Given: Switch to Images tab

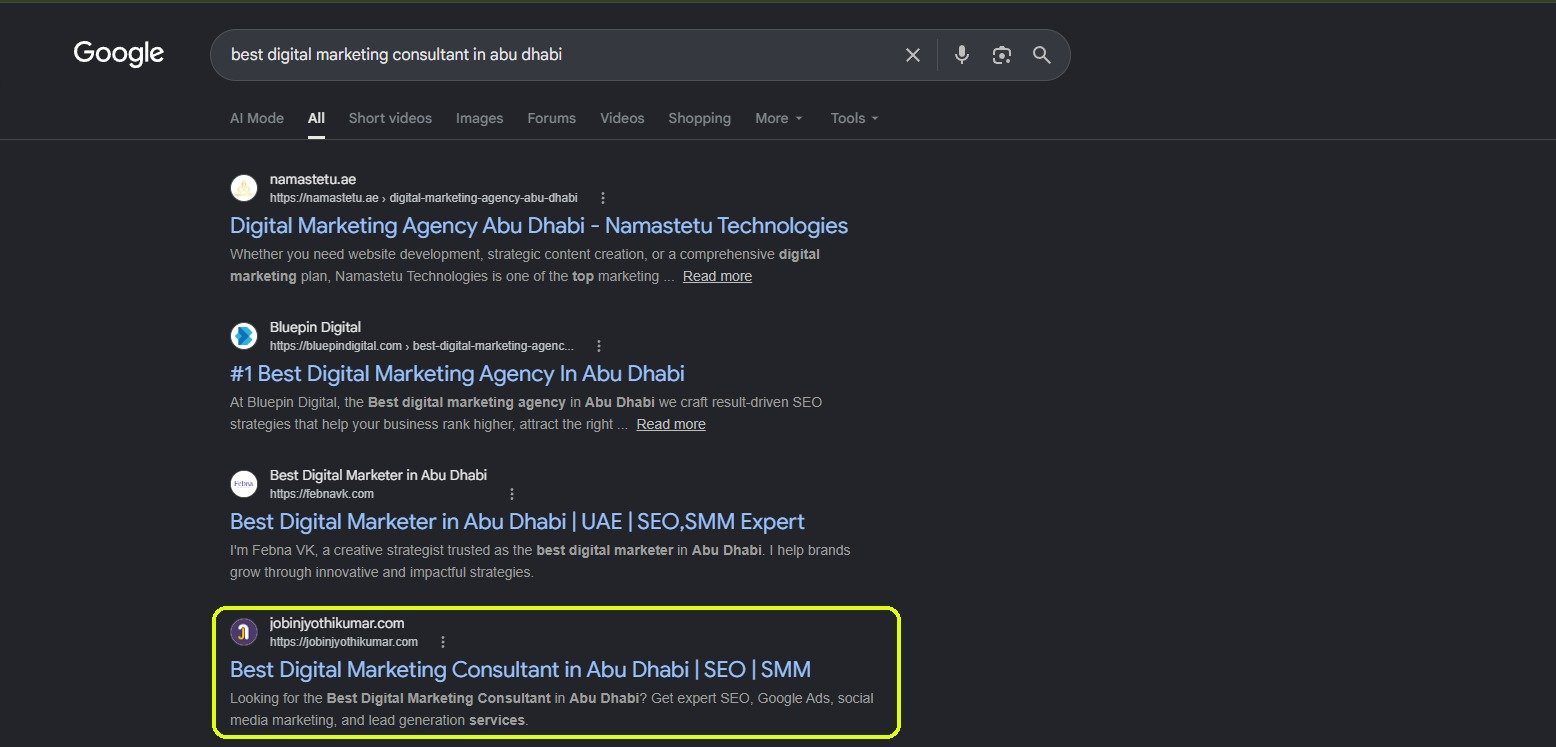Looking at the screenshot, I should coord(480,118).
